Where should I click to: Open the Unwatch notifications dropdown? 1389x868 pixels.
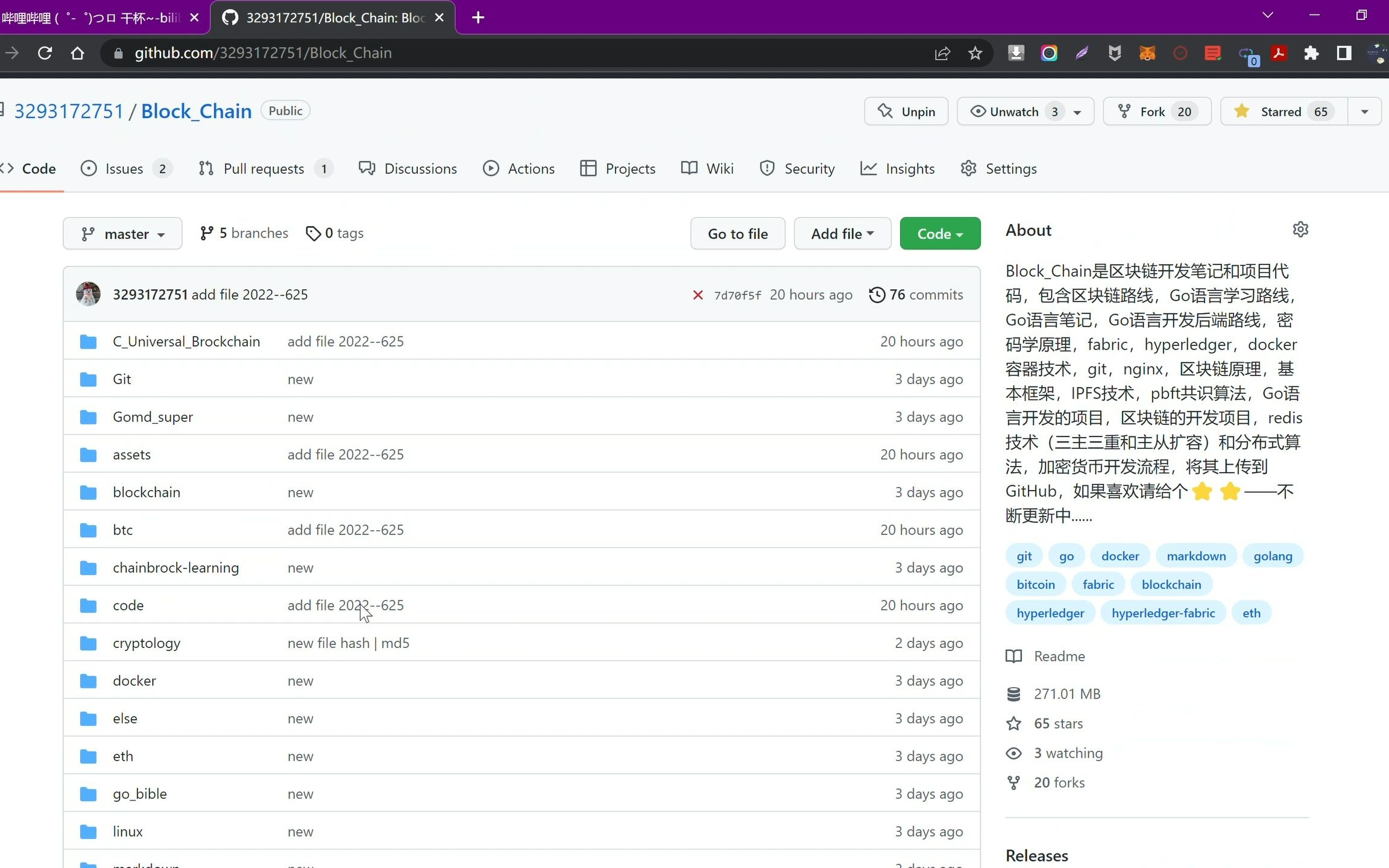(x=1025, y=112)
